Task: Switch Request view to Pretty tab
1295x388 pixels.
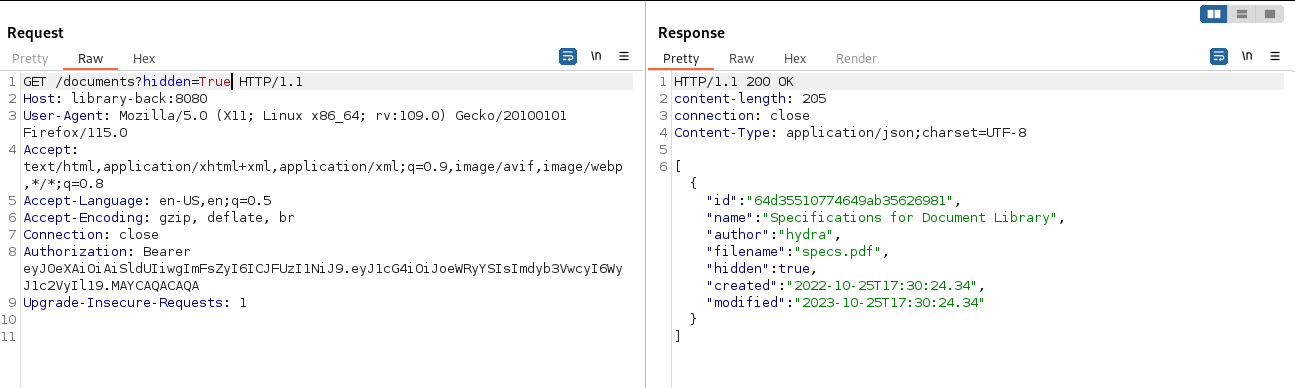Action: [x=30, y=59]
